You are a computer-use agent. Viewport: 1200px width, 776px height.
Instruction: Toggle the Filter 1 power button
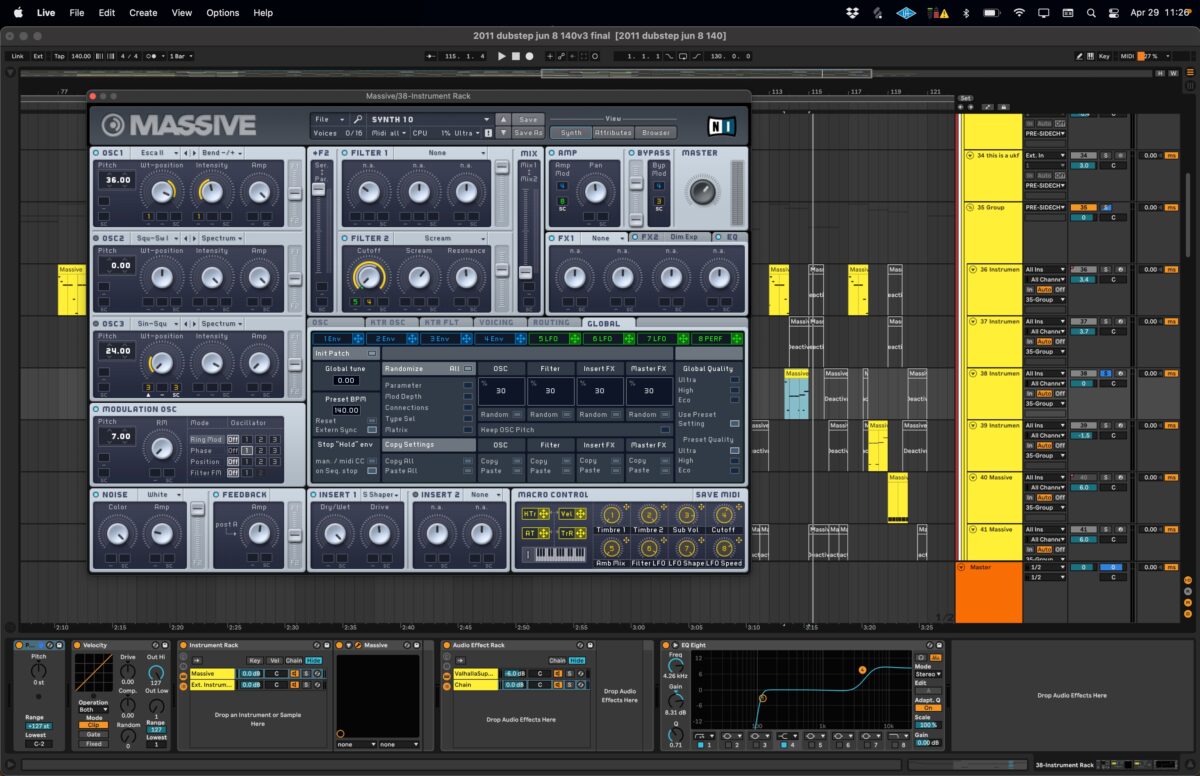344,153
